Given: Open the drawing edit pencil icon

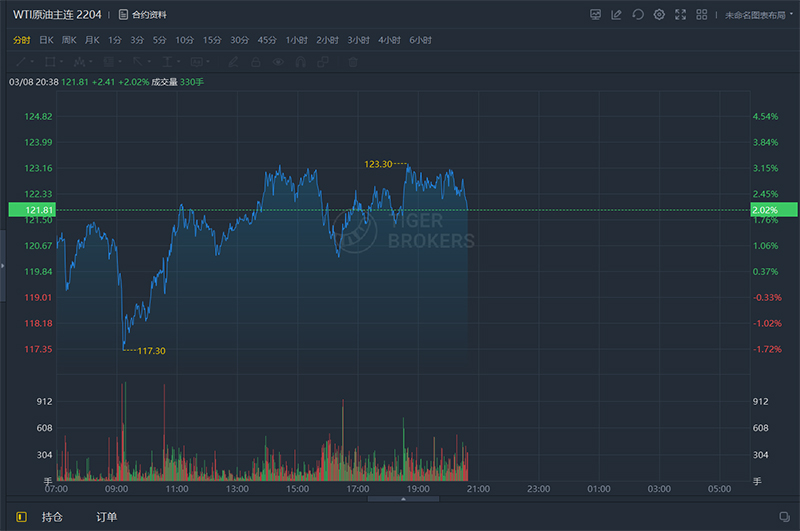Looking at the screenshot, I should (617, 15).
